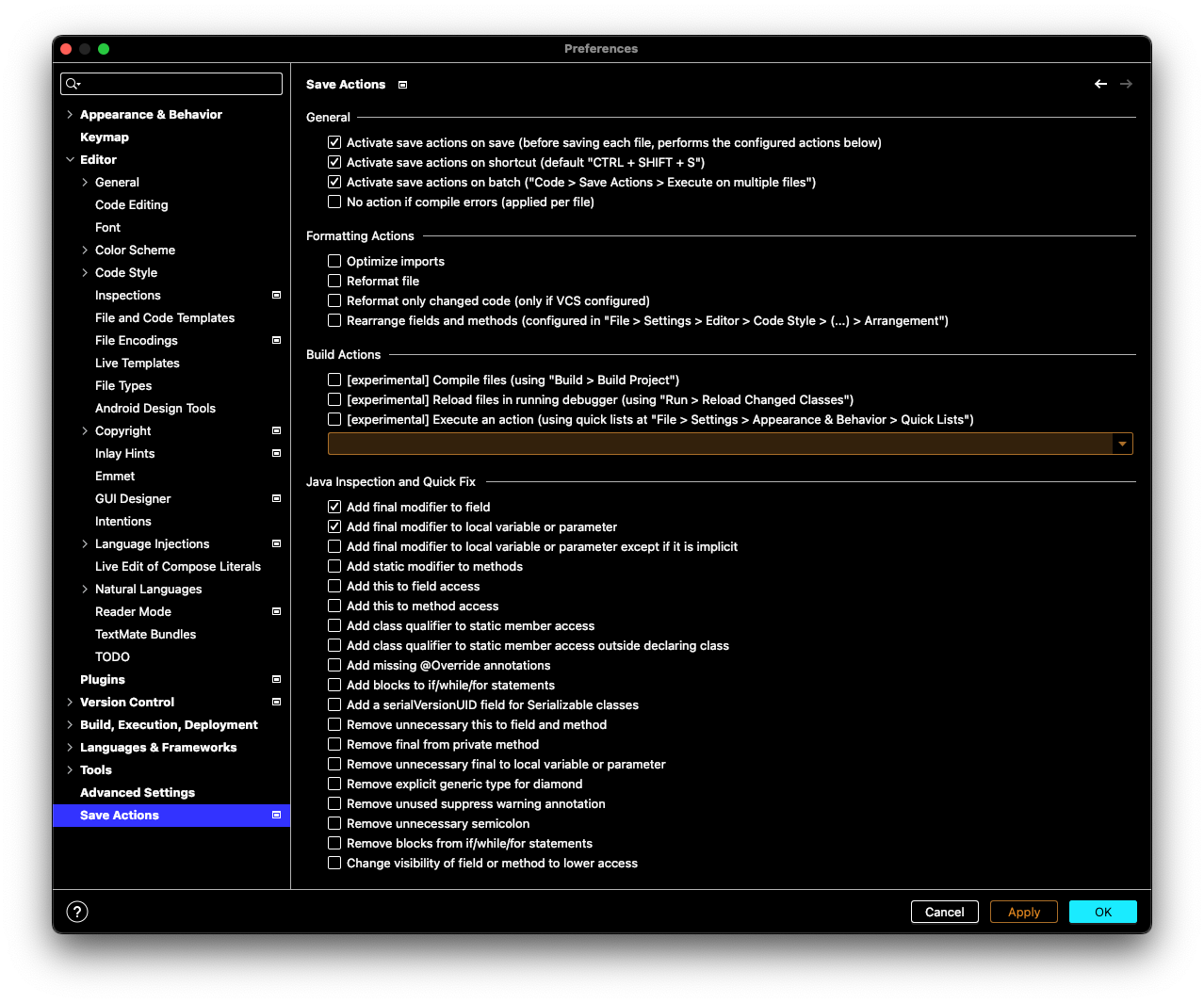Click the search icon in settings filter

pos(73,84)
